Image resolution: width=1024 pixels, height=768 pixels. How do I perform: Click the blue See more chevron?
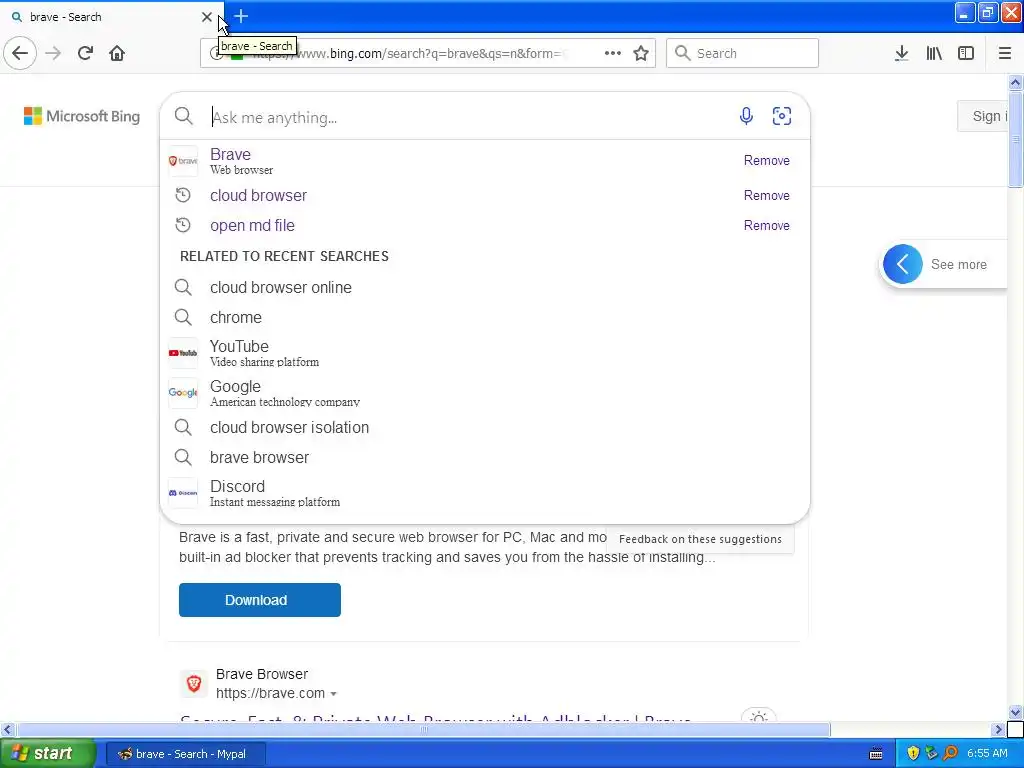(x=903, y=264)
